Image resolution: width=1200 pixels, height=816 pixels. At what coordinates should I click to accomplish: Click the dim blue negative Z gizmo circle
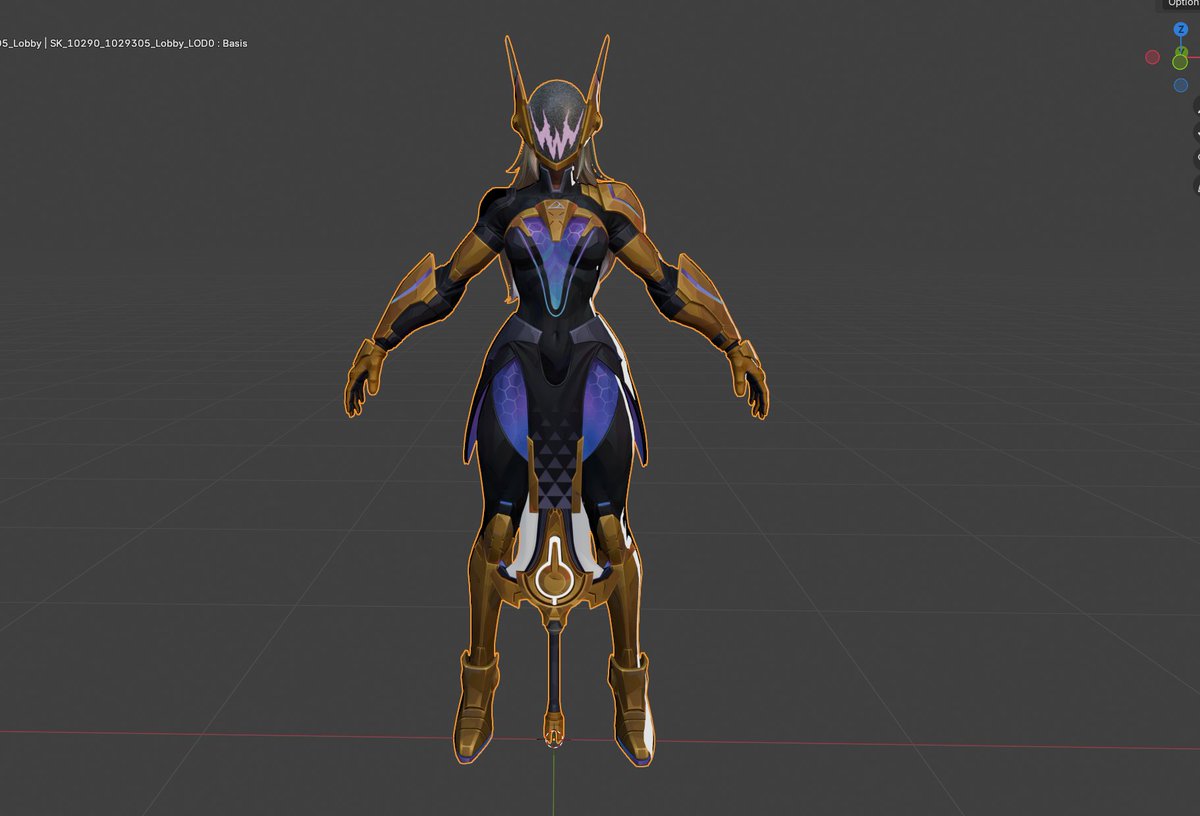point(1181,85)
